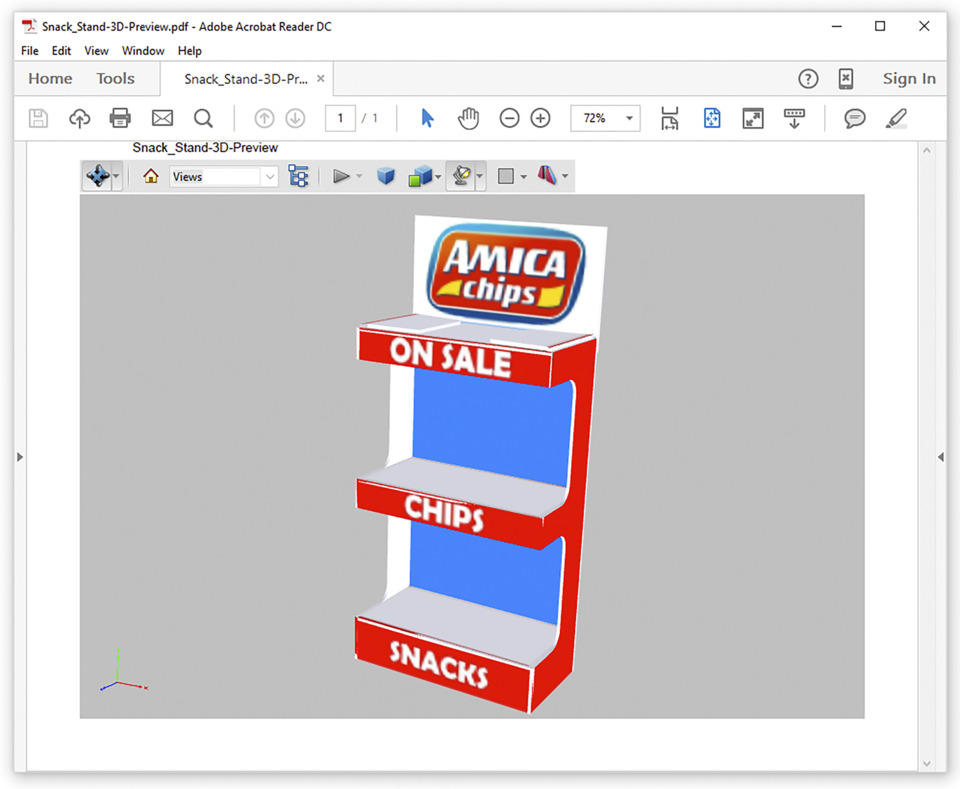Switch to the Tools tab
Viewport: 960px width, 789px height.
click(115, 79)
